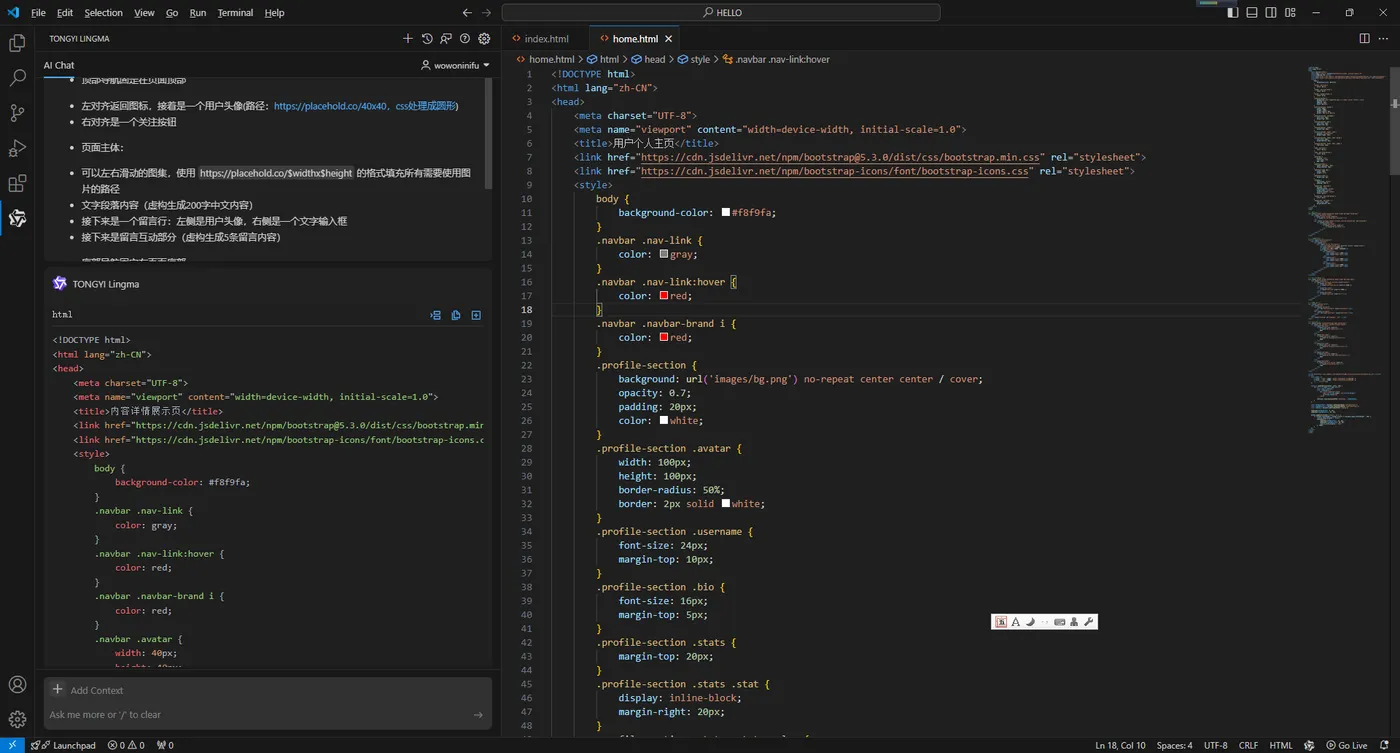Go back with the navigation arrow
The height and width of the screenshot is (753, 1400).
467,13
